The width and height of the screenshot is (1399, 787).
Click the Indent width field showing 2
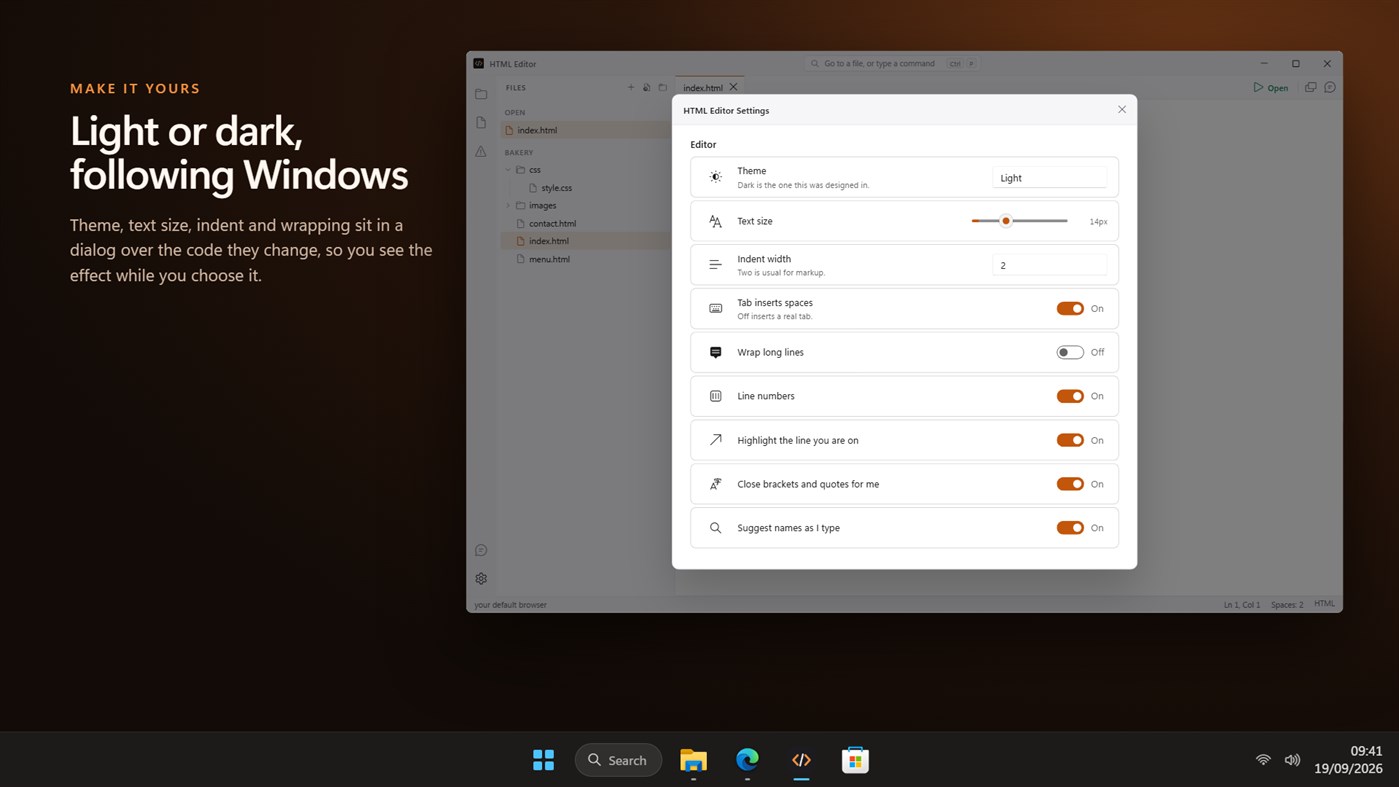click(x=1049, y=265)
